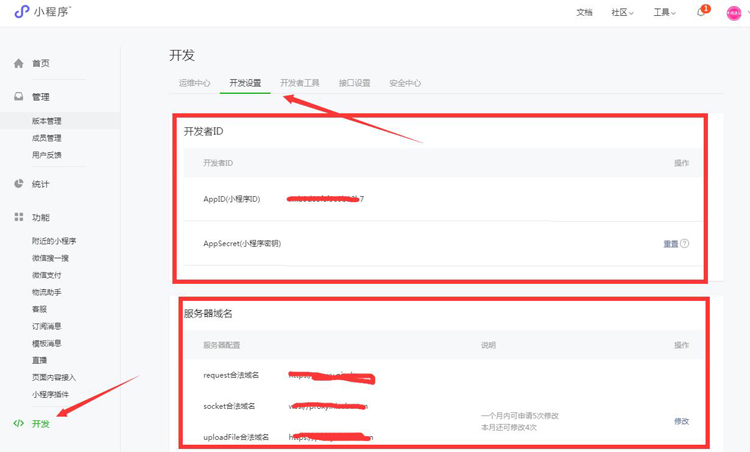Click the help icon beside 重置
Screen dimensions: 750x452
point(685,243)
